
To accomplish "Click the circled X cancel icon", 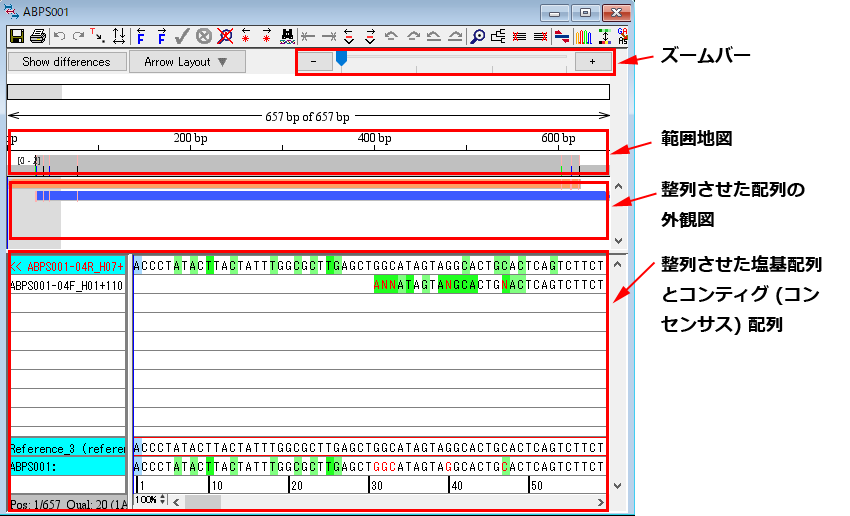I will (x=204, y=36).
